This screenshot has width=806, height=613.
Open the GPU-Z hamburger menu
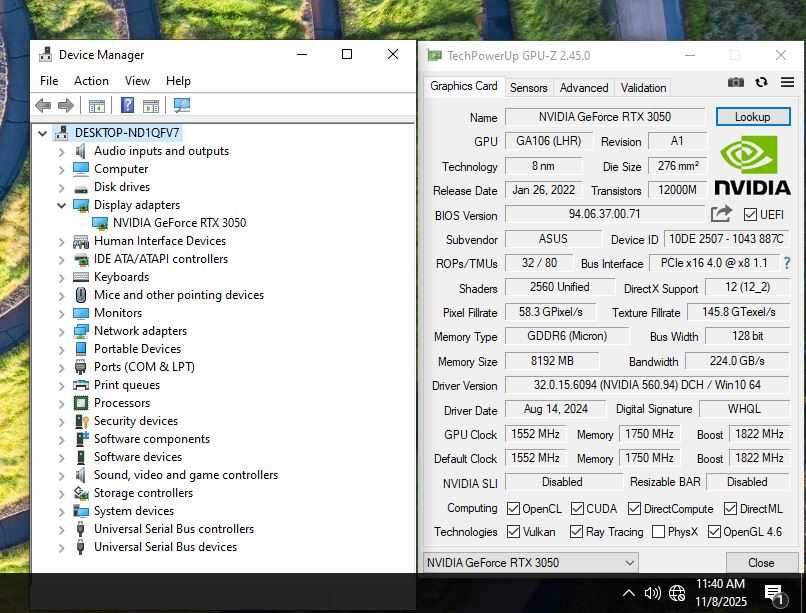[x=787, y=82]
